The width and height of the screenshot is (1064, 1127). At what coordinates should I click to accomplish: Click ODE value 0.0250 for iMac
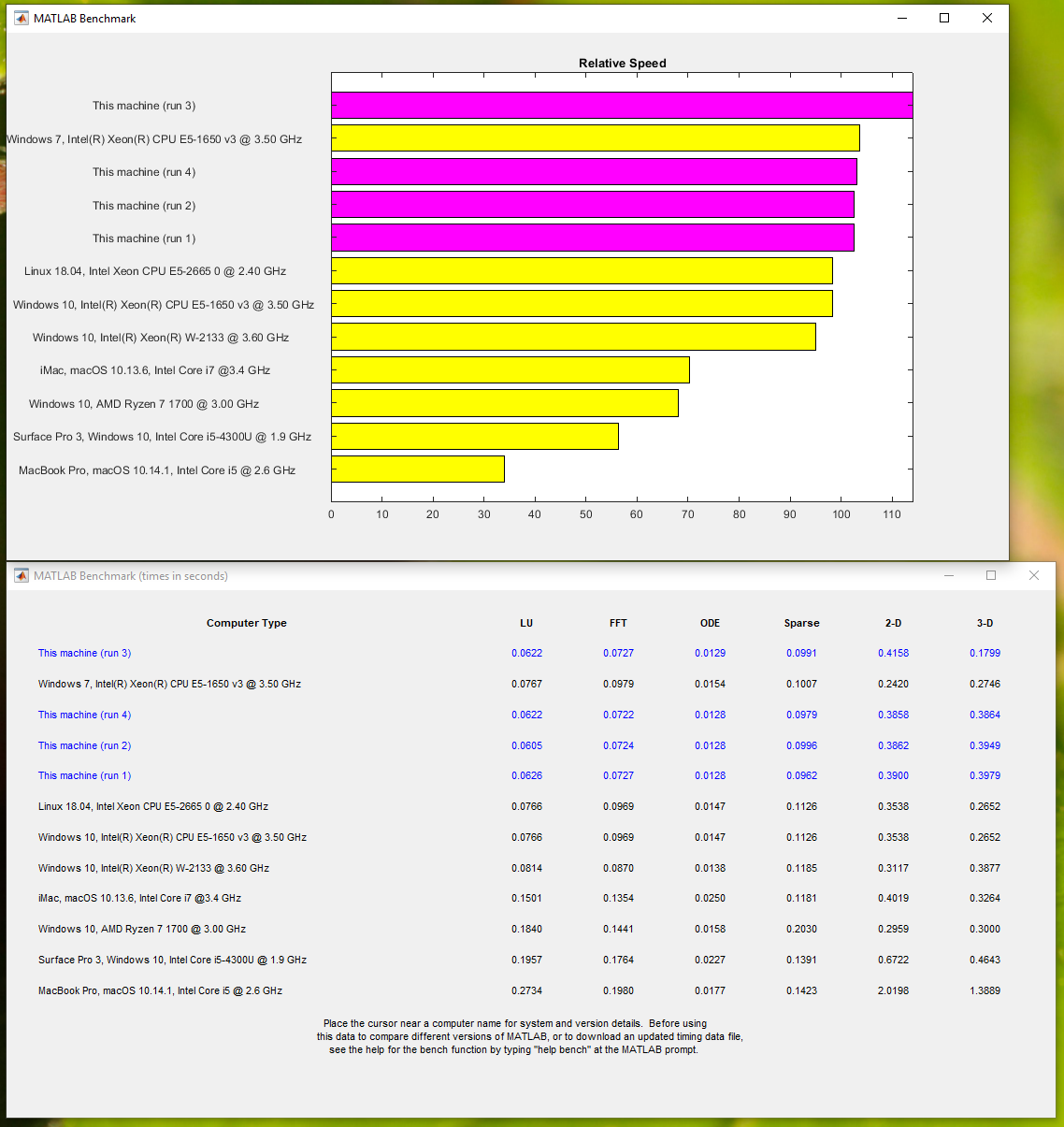point(710,898)
